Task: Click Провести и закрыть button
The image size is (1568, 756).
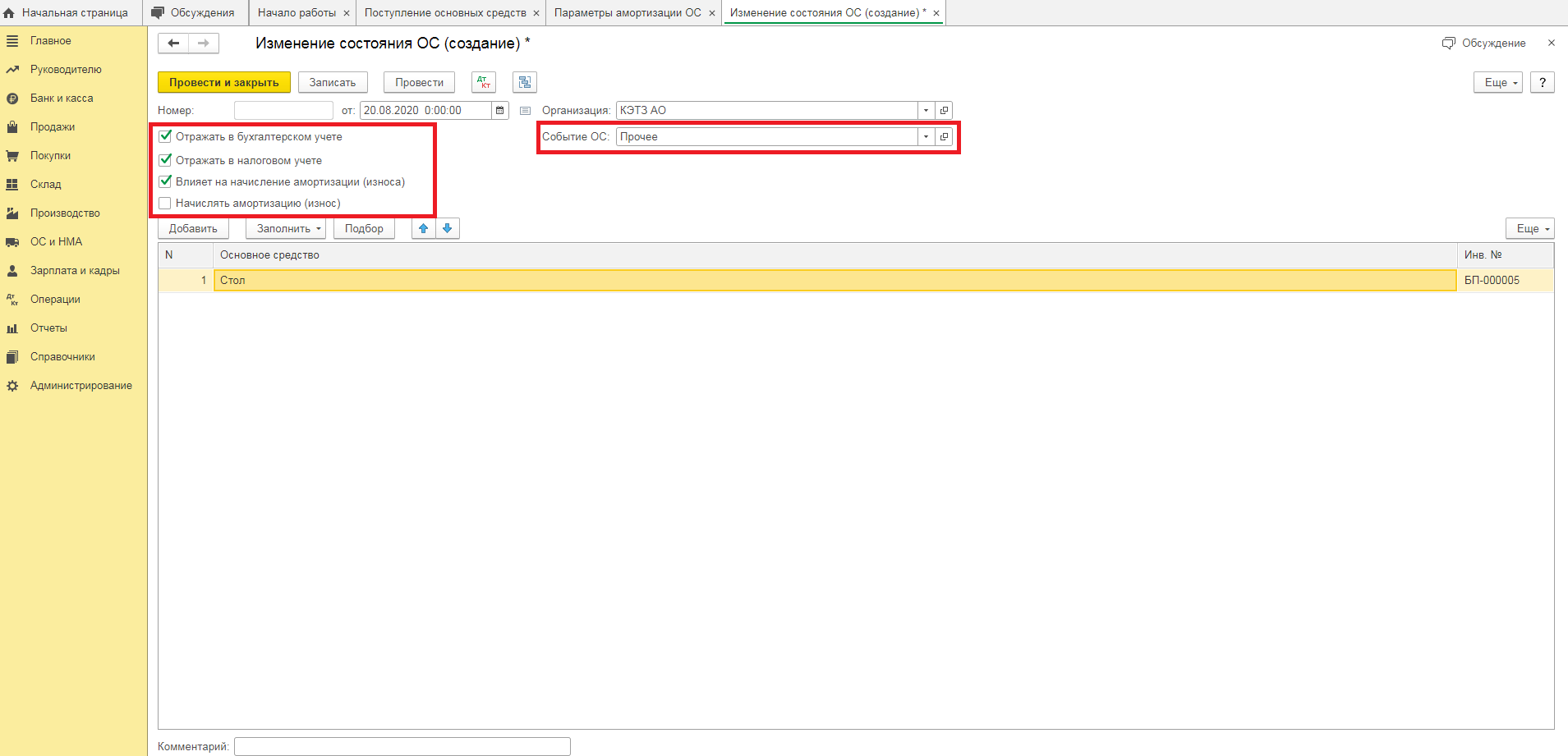Action: [224, 82]
